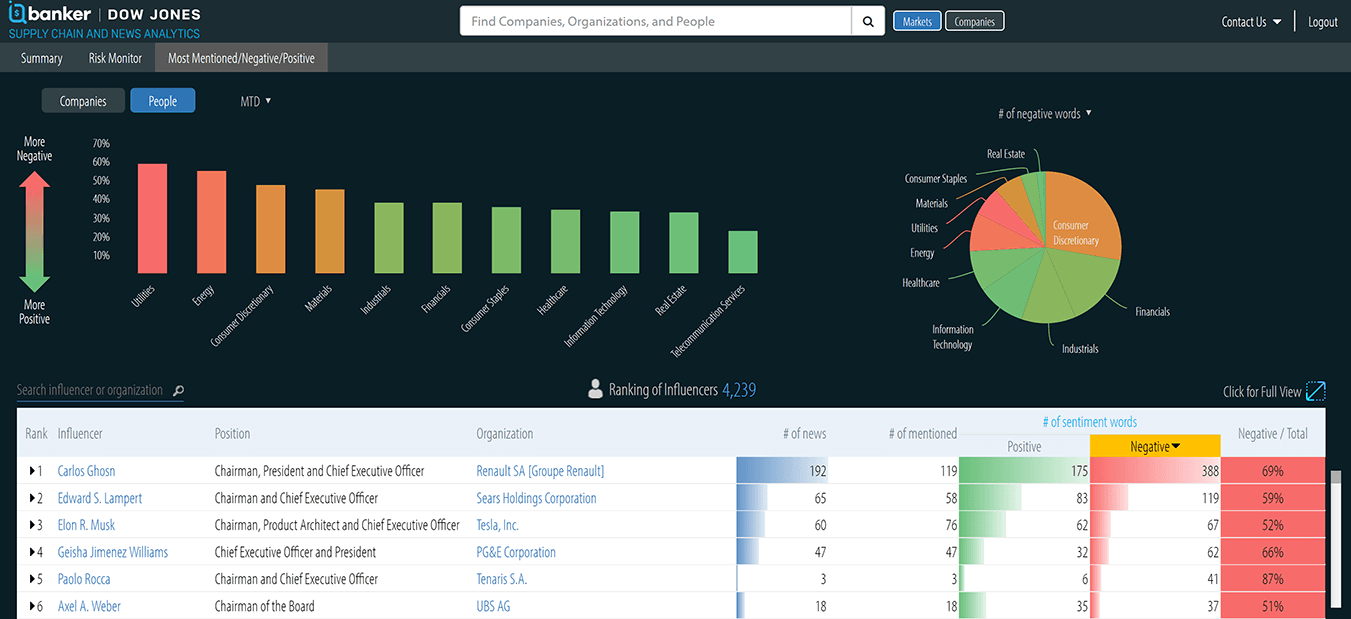
Task: Switch to Companies search mode
Action: point(974,21)
